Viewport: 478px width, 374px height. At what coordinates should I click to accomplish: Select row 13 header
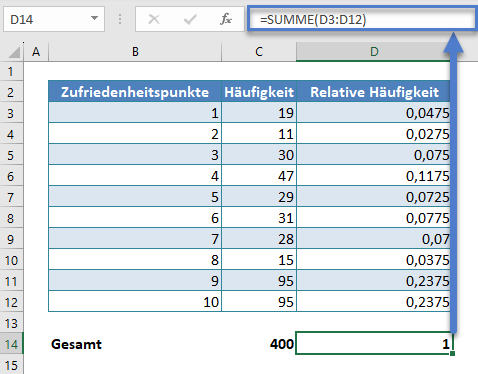pos(11,323)
